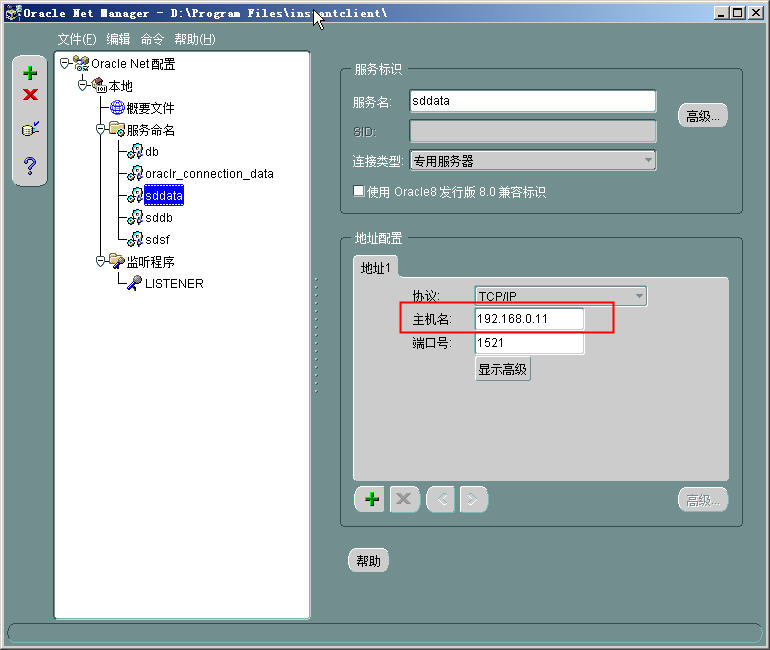770x650 pixels.
Task: Click the 主机名 field with 192.168.0.11
Action: (529, 319)
